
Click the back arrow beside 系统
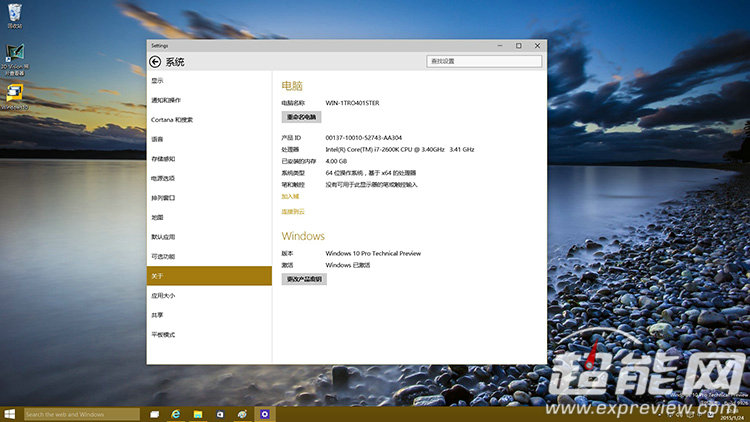point(155,61)
